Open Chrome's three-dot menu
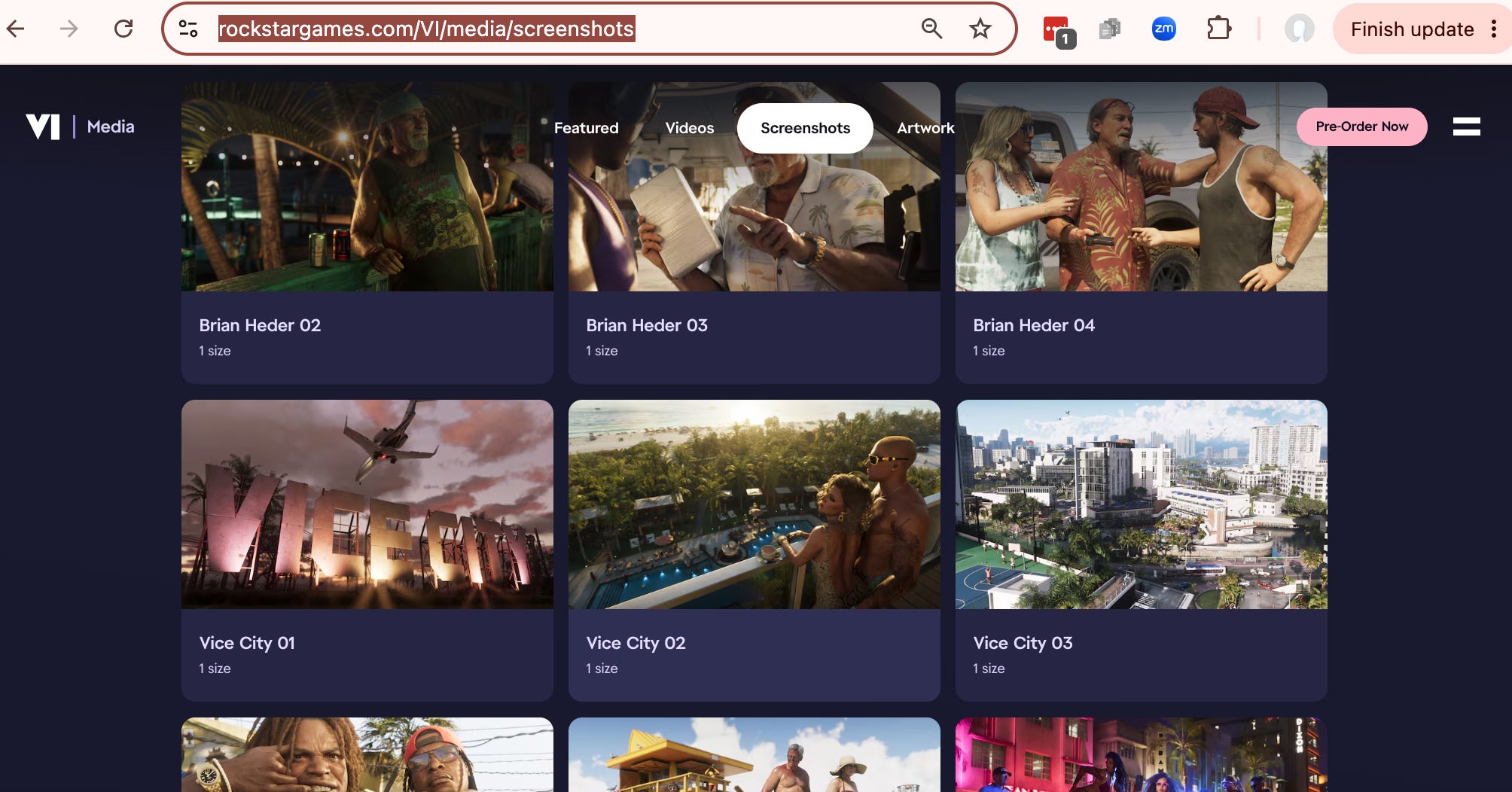Viewport: 1512px width, 792px height. [x=1494, y=29]
